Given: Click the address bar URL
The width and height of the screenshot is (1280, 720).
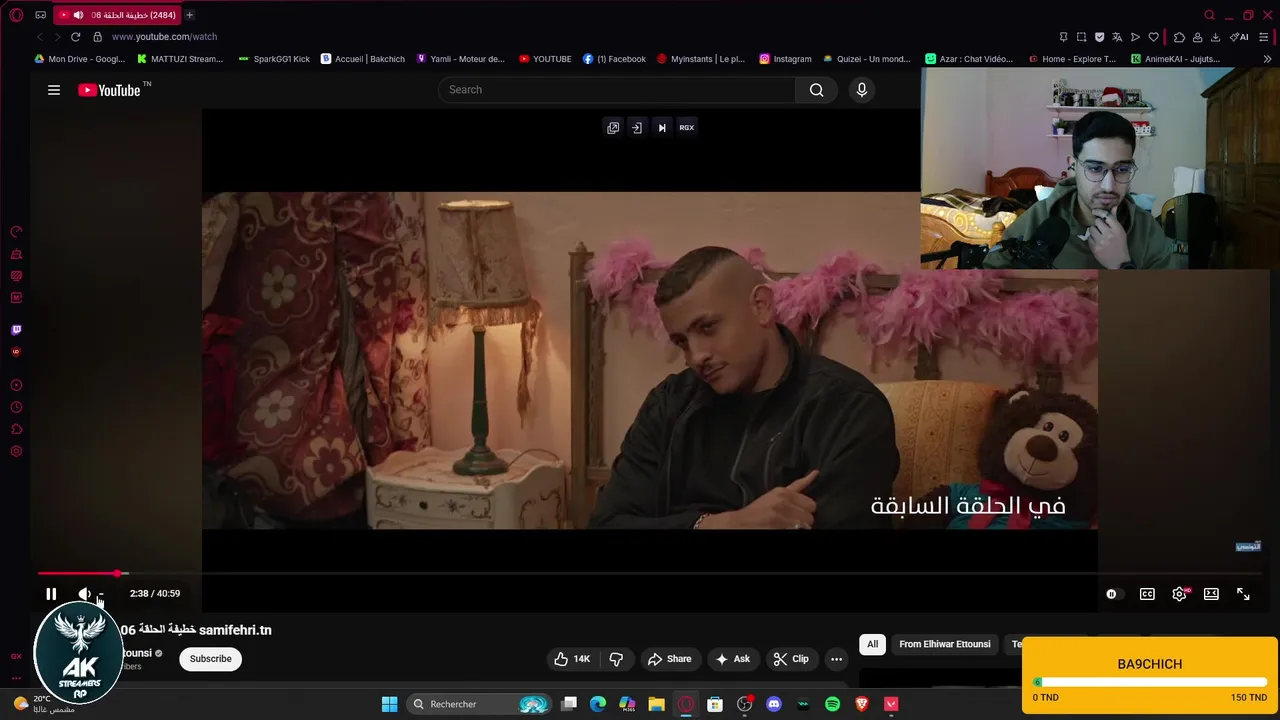Looking at the screenshot, I should [164, 37].
